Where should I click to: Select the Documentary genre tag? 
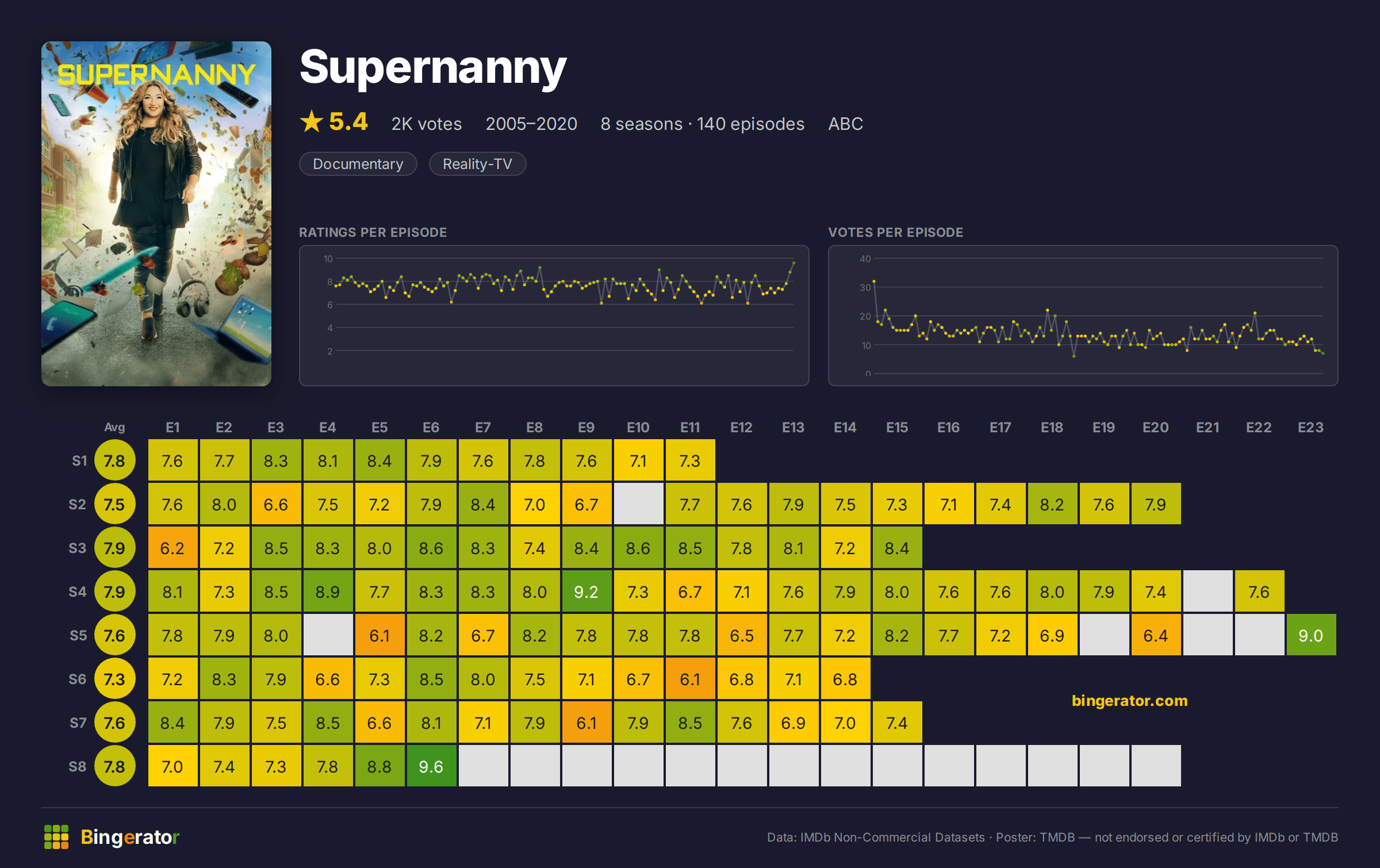(358, 164)
